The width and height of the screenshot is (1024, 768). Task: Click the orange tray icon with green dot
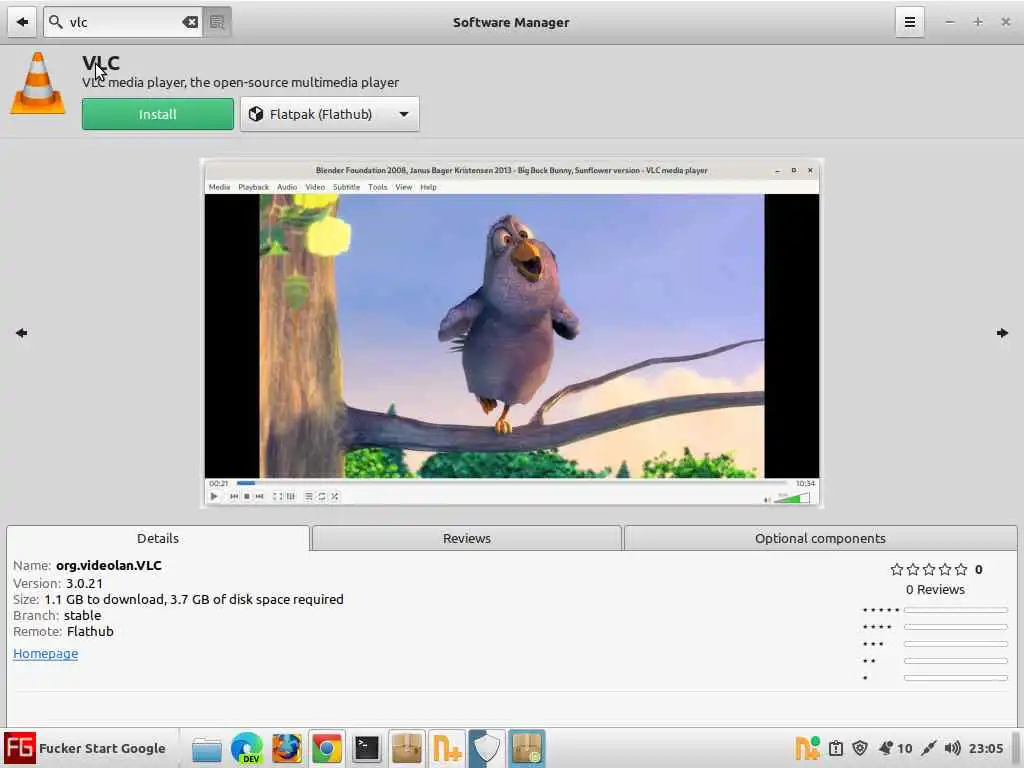point(807,748)
